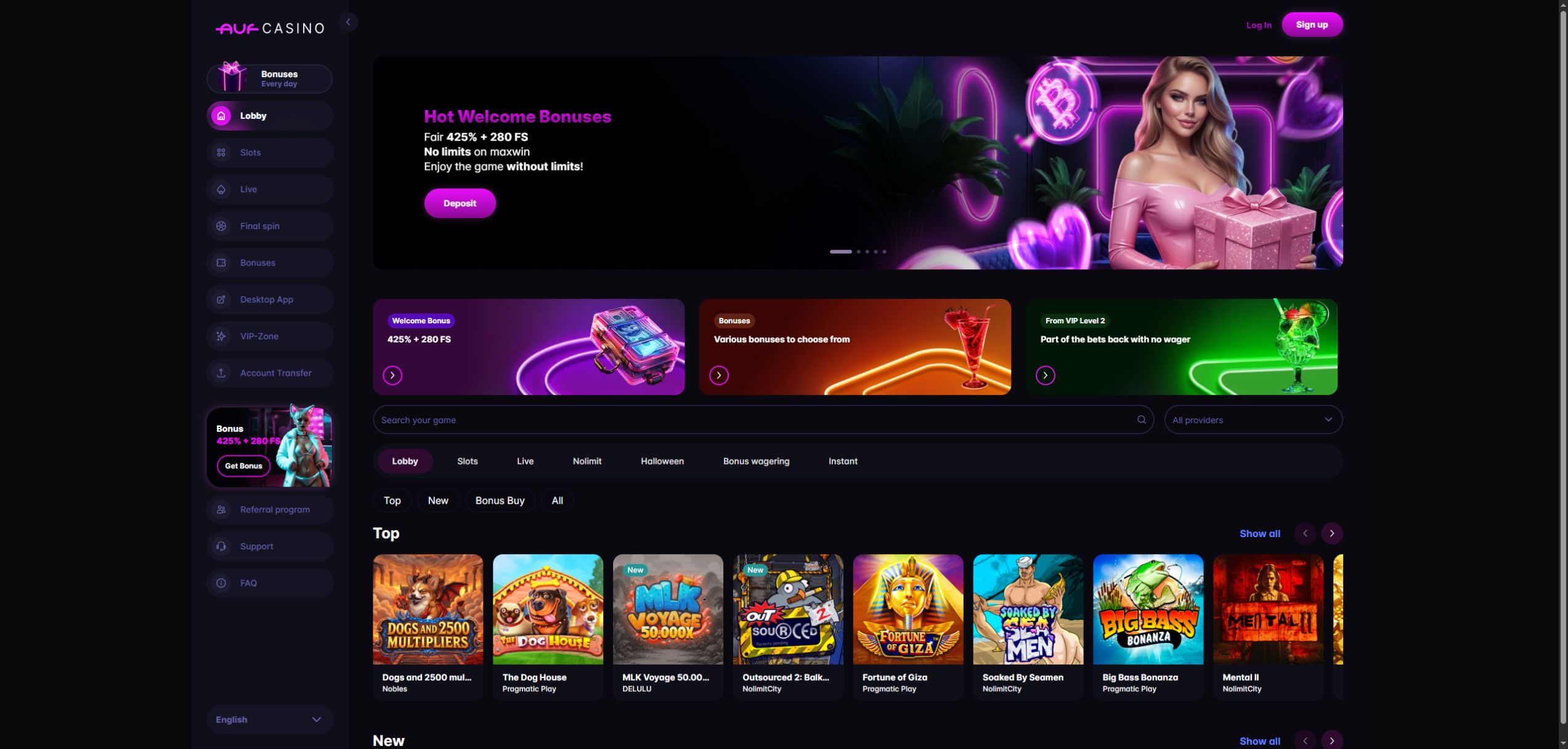Filter games by New
This screenshot has height=749, width=1568.
[x=438, y=501]
